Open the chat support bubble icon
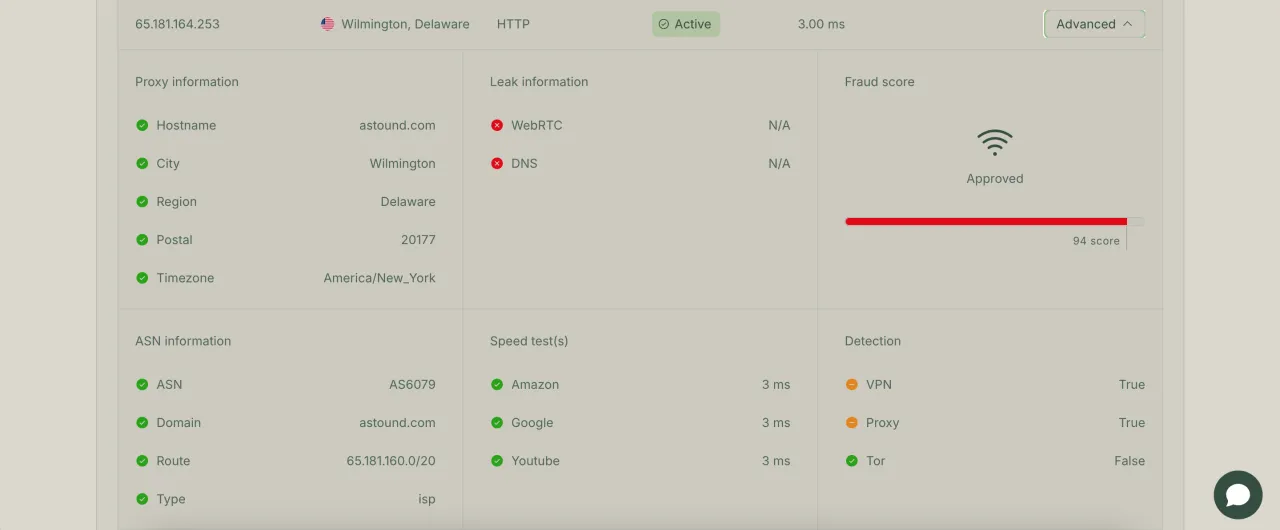 (x=1238, y=495)
